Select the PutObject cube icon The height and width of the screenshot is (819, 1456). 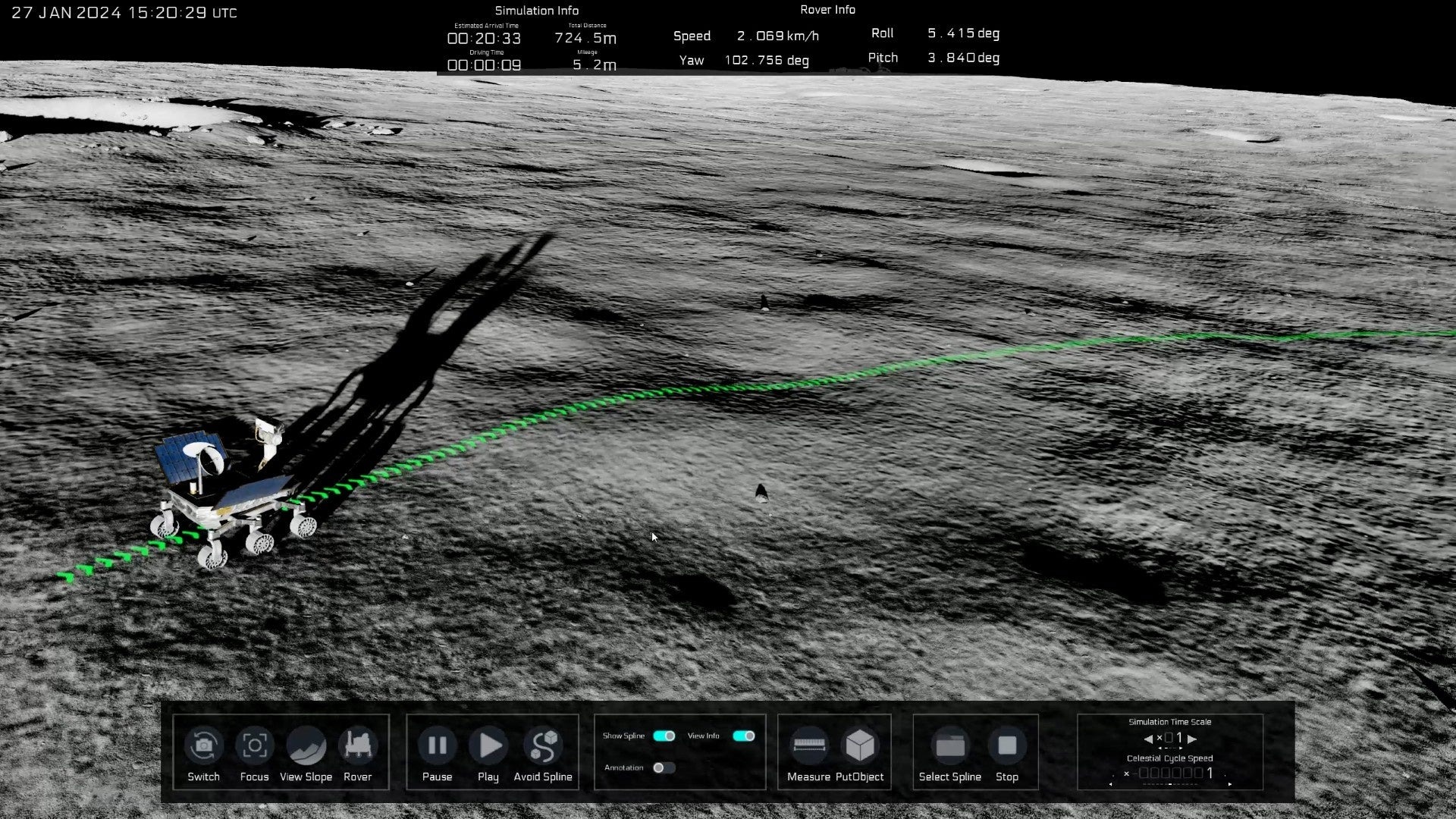coord(860,746)
